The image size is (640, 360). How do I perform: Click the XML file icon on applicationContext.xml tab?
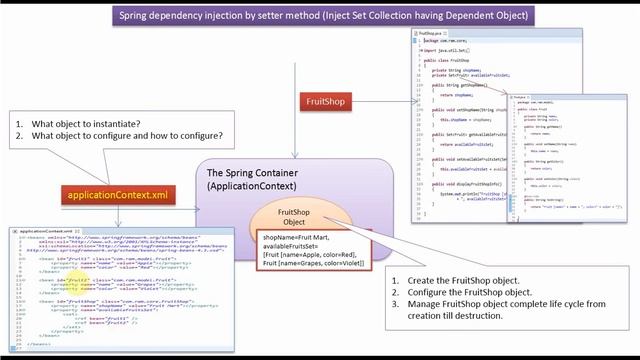15,231
